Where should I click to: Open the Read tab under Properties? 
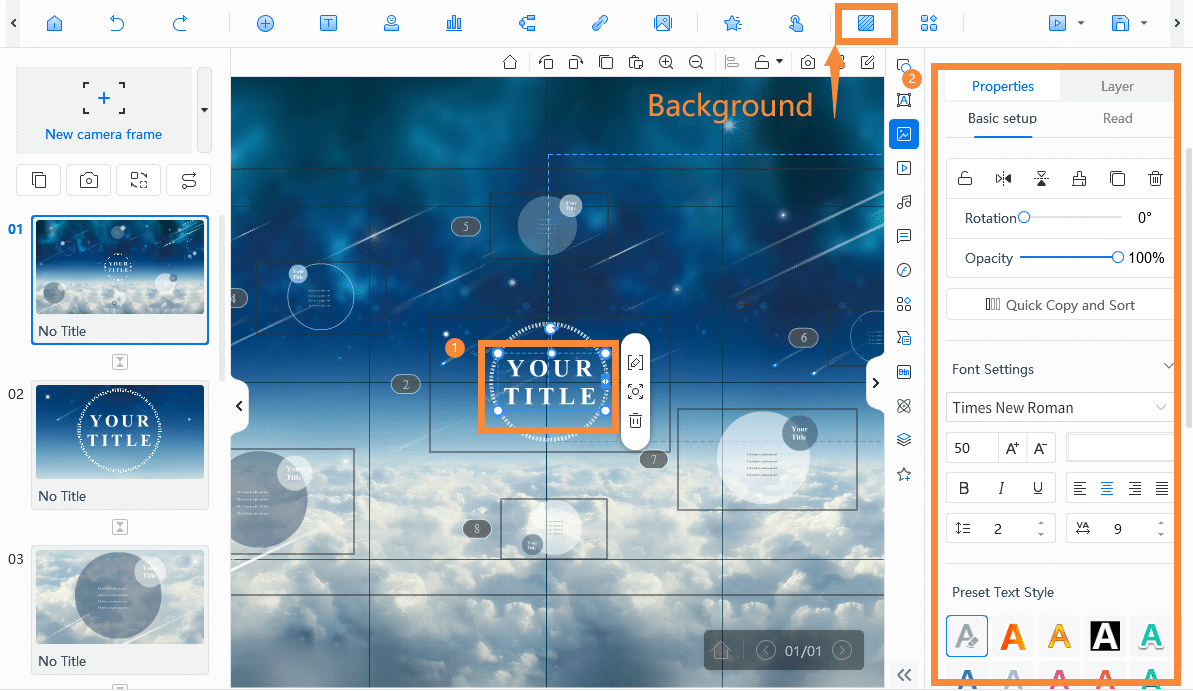click(1117, 118)
